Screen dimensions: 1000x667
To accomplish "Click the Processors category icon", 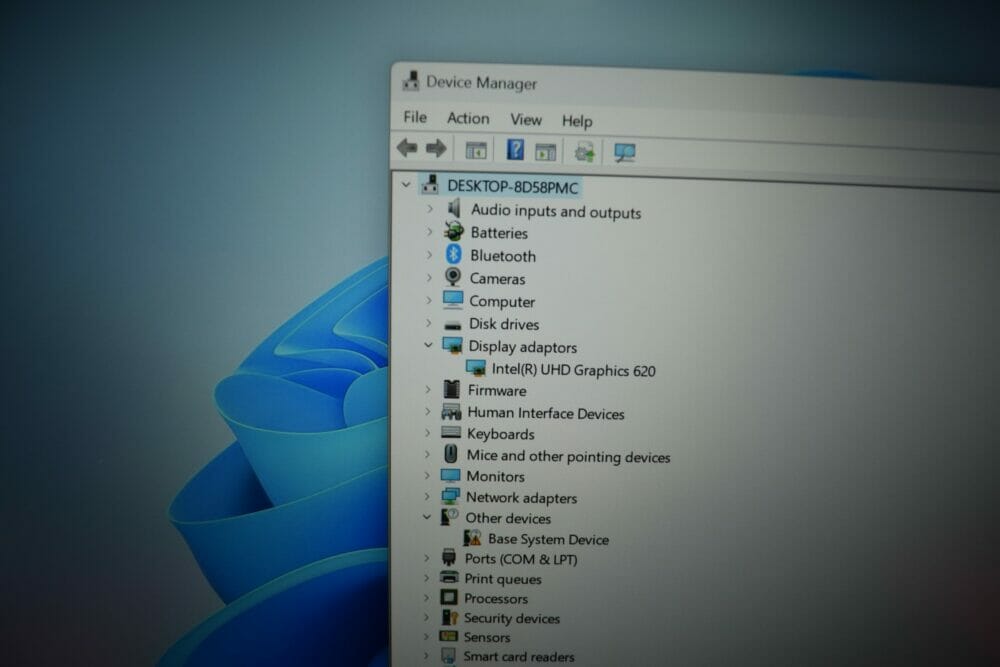I will coord(448,597).
